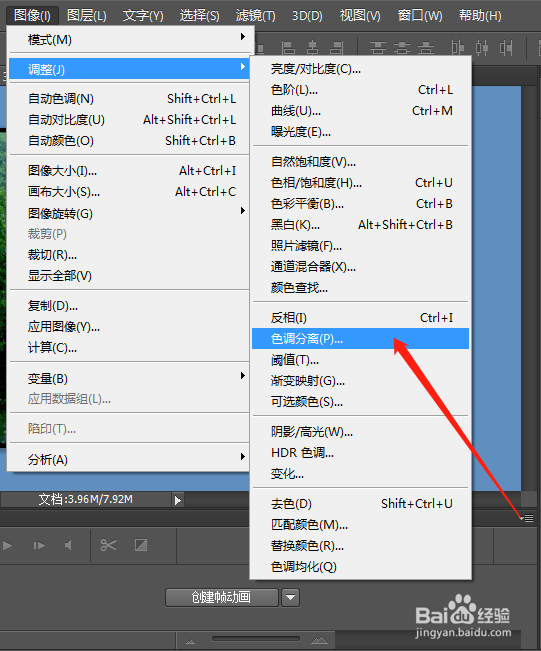Click the timeline zoom in mountain icon
541x651 pixels.
coord(319,641)
